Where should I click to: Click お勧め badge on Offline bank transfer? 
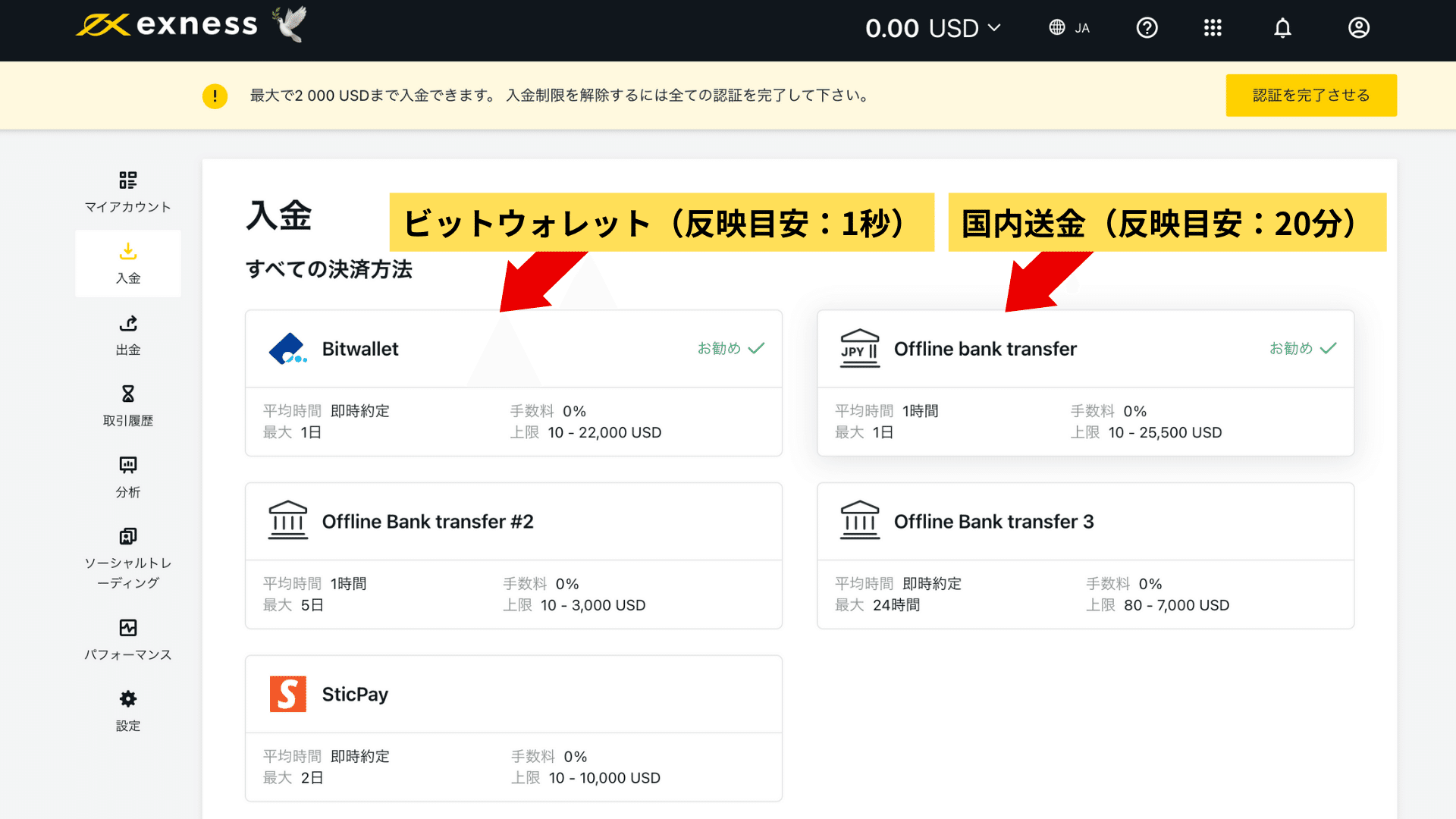pos(1303,348)
